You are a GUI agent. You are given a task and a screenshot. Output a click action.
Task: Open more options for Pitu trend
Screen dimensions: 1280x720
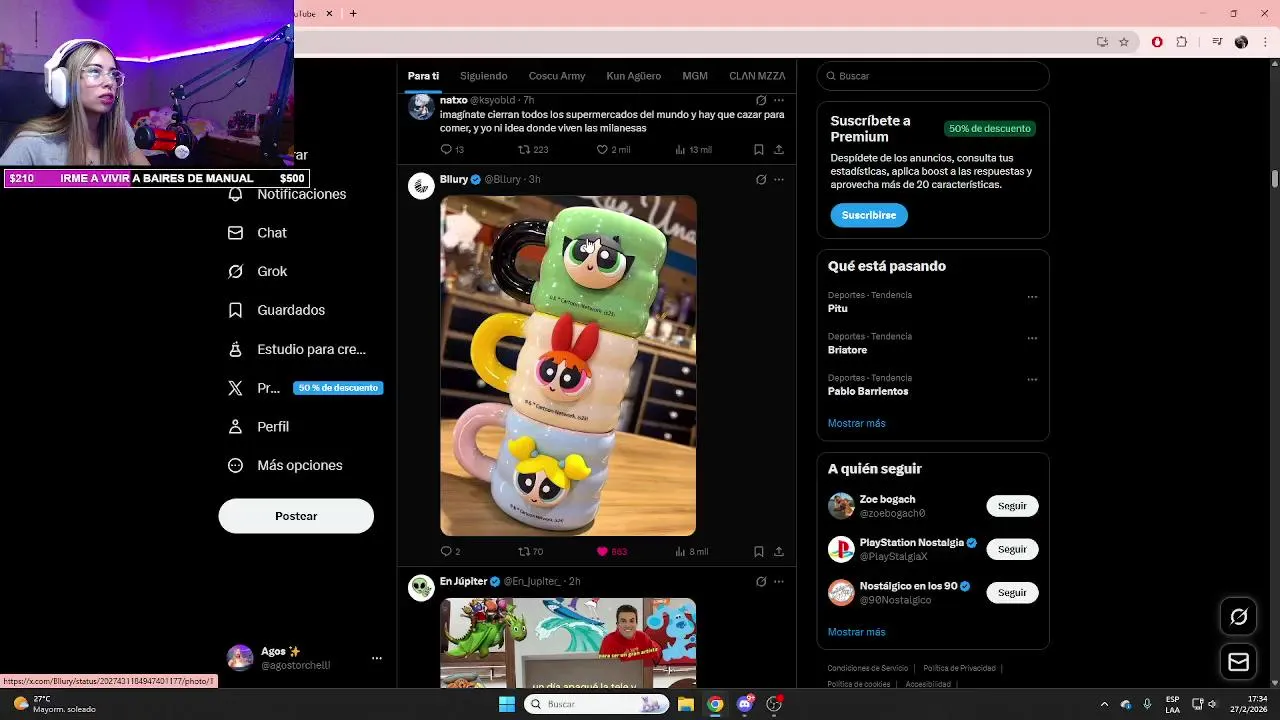click(1032, 297)
